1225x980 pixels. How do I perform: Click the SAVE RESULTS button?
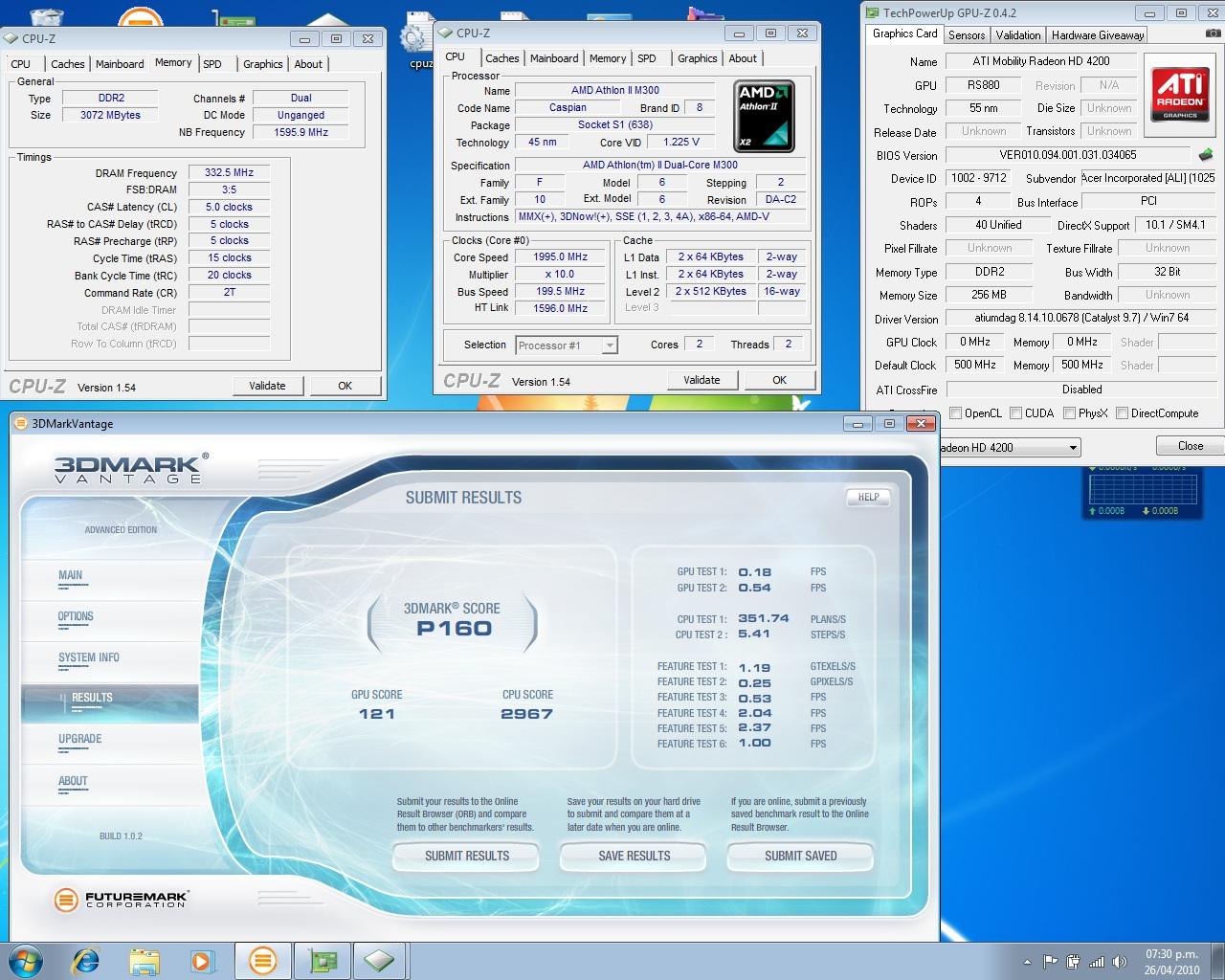click(x=635, y=856)
